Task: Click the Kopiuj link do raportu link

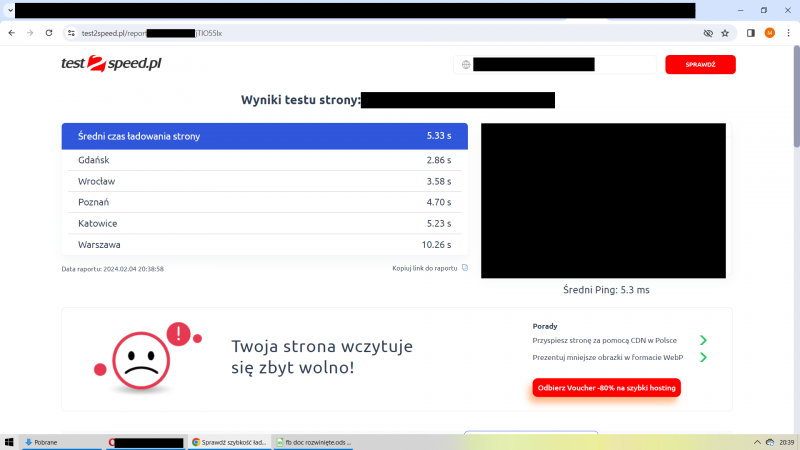Action: [x=424, y=268]
